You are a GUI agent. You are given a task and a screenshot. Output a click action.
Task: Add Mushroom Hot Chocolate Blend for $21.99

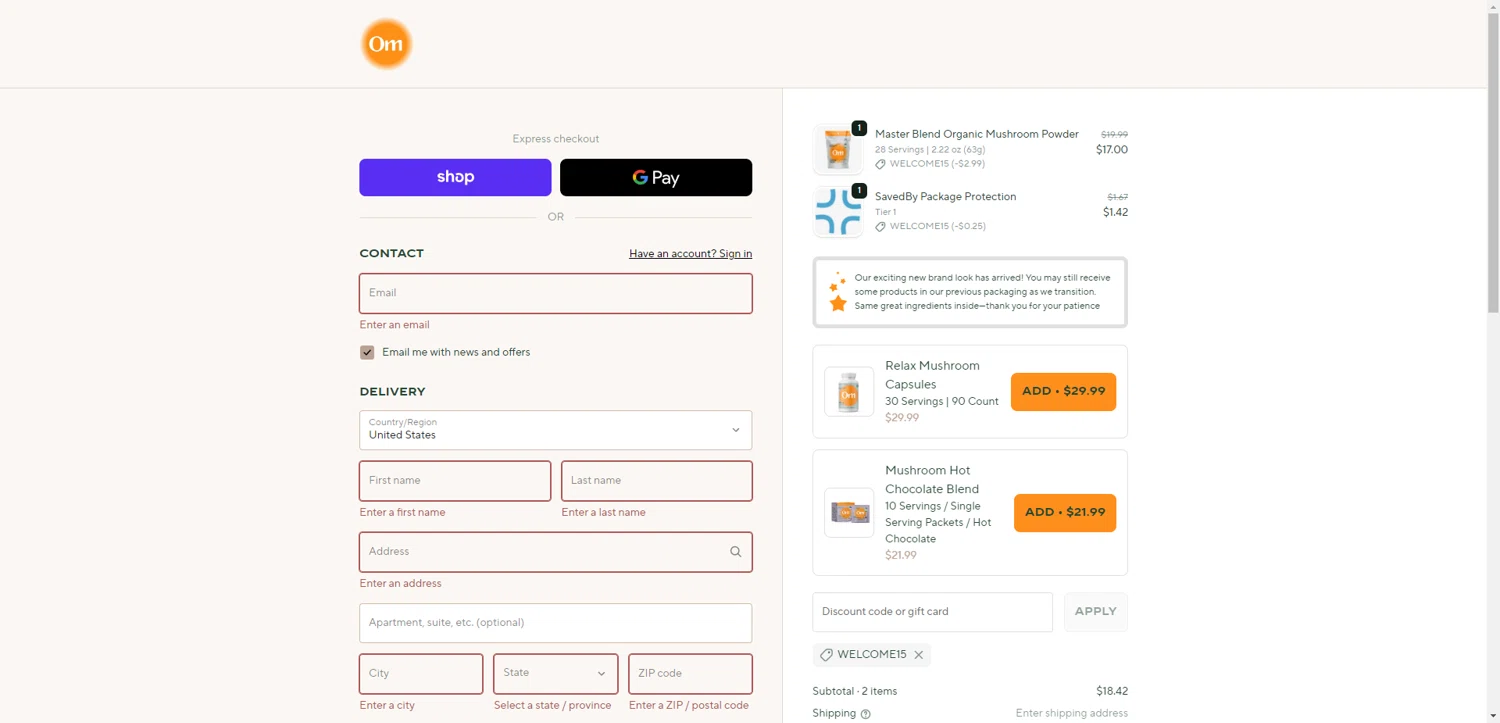[x=1065, y=512]
